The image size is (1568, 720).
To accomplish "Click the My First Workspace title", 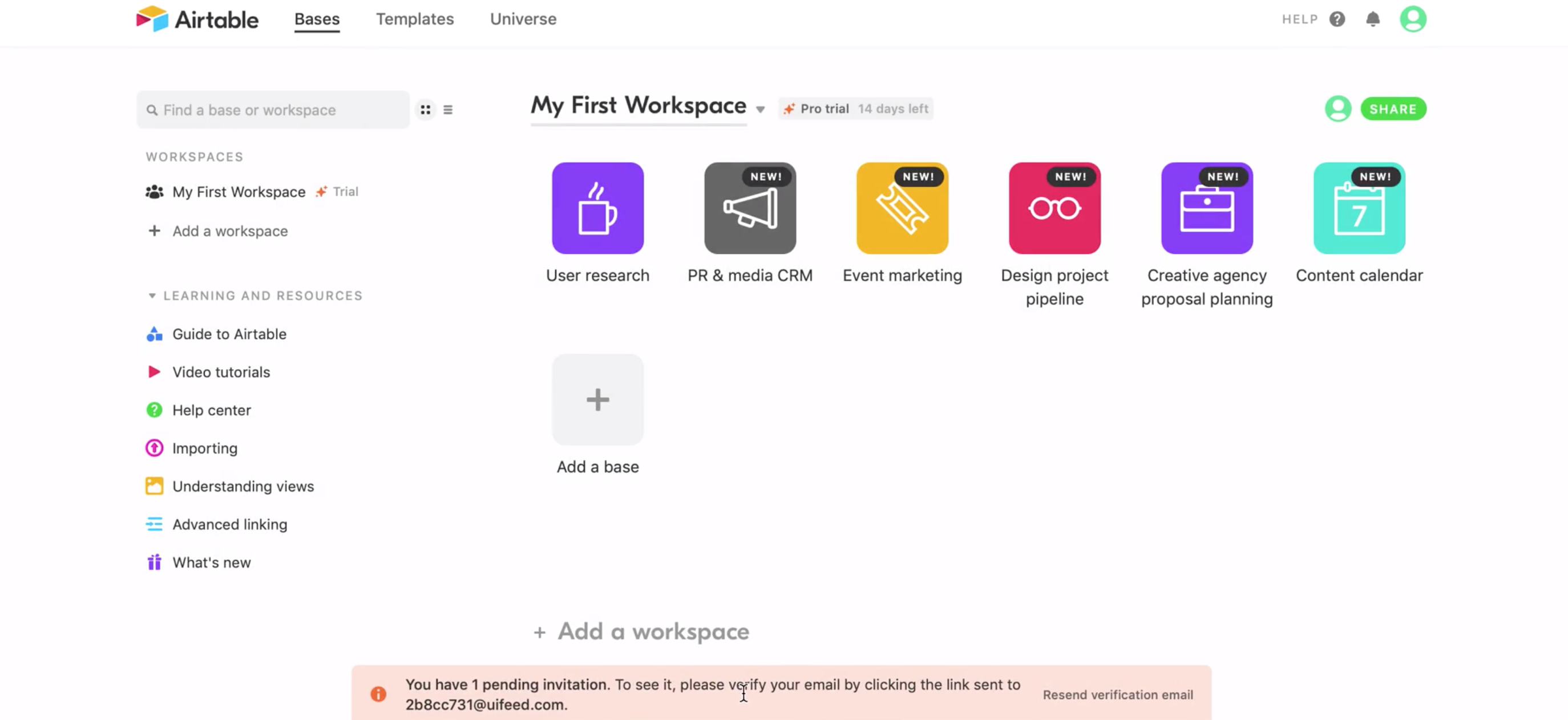I will (638, 106).
